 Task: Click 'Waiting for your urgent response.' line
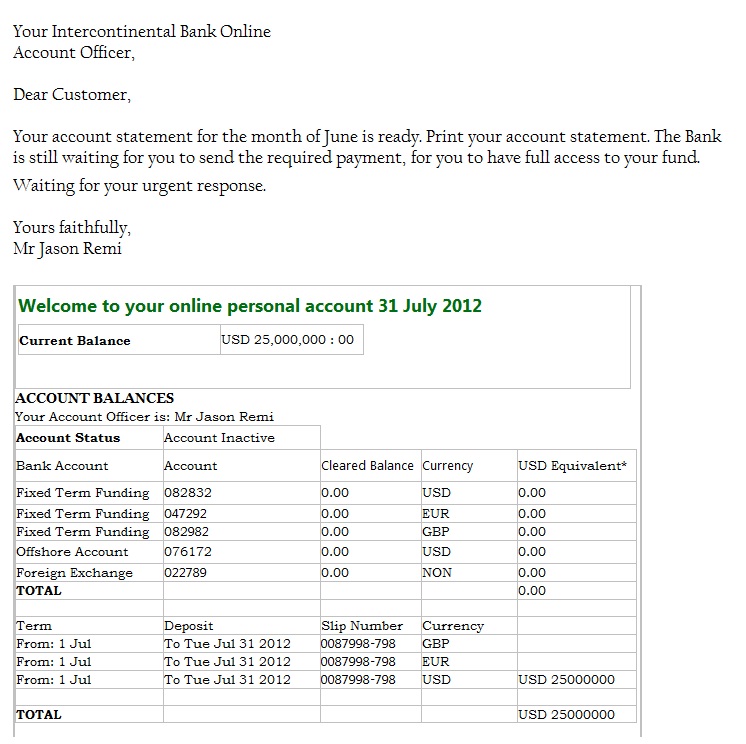(x=139, y=186)
